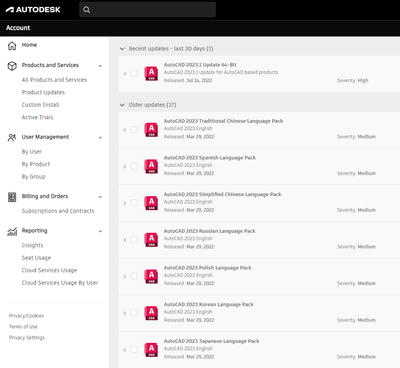Screen dimensions: 400x368
Task: Open Seat Usage report
Action: (x=36, y=258)
